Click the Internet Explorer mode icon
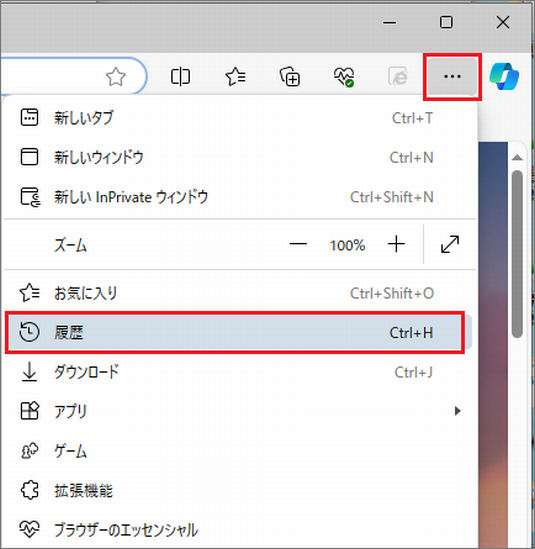The height and width of the screenshot is (549, 535). 398,77
